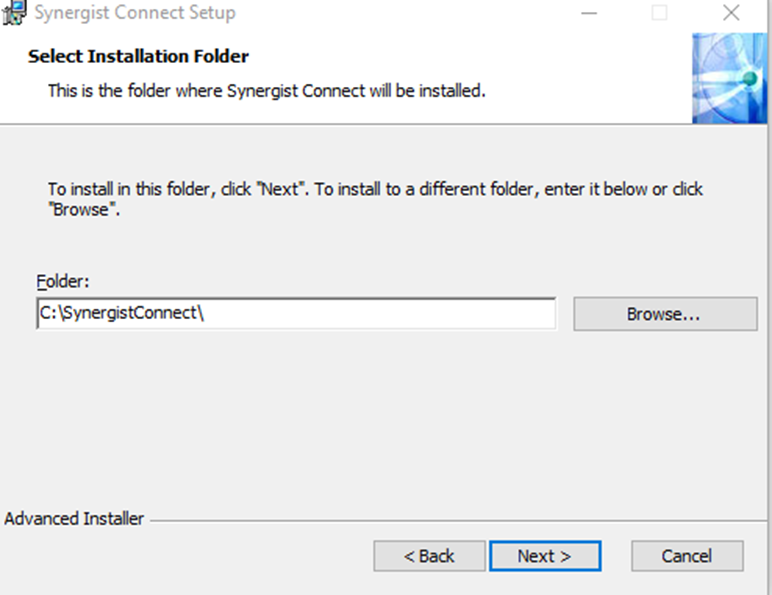Close the Synergist Connect Setup window
Image resolution: width=772 pixels, height=595 pixels.
731,13
